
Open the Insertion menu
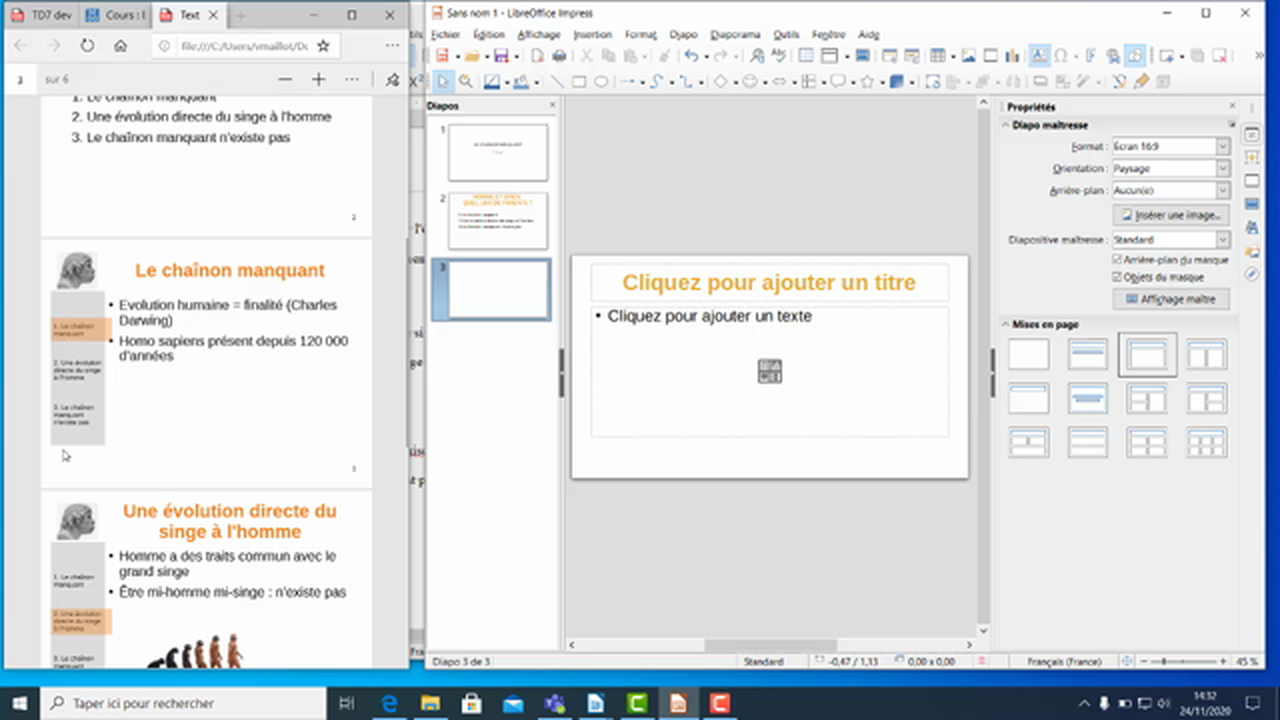593,34
